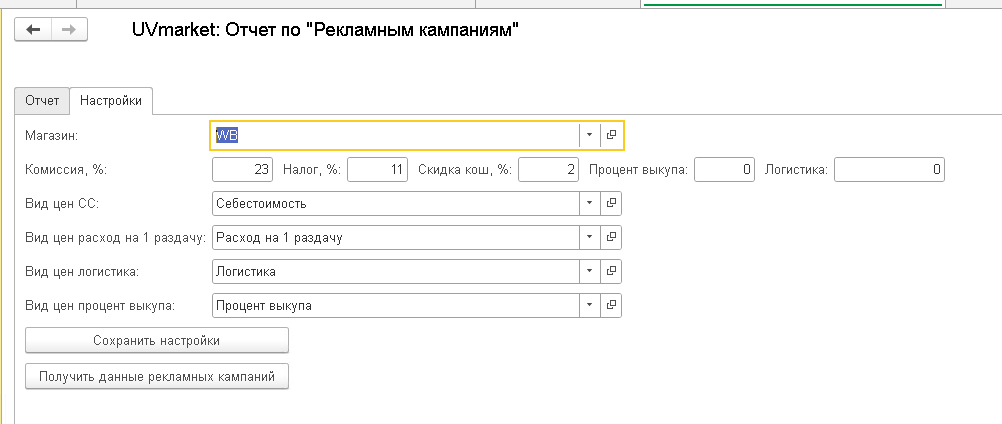Open the Логистика price type item icon
1002x424 pixels.
tap(611, 271)
